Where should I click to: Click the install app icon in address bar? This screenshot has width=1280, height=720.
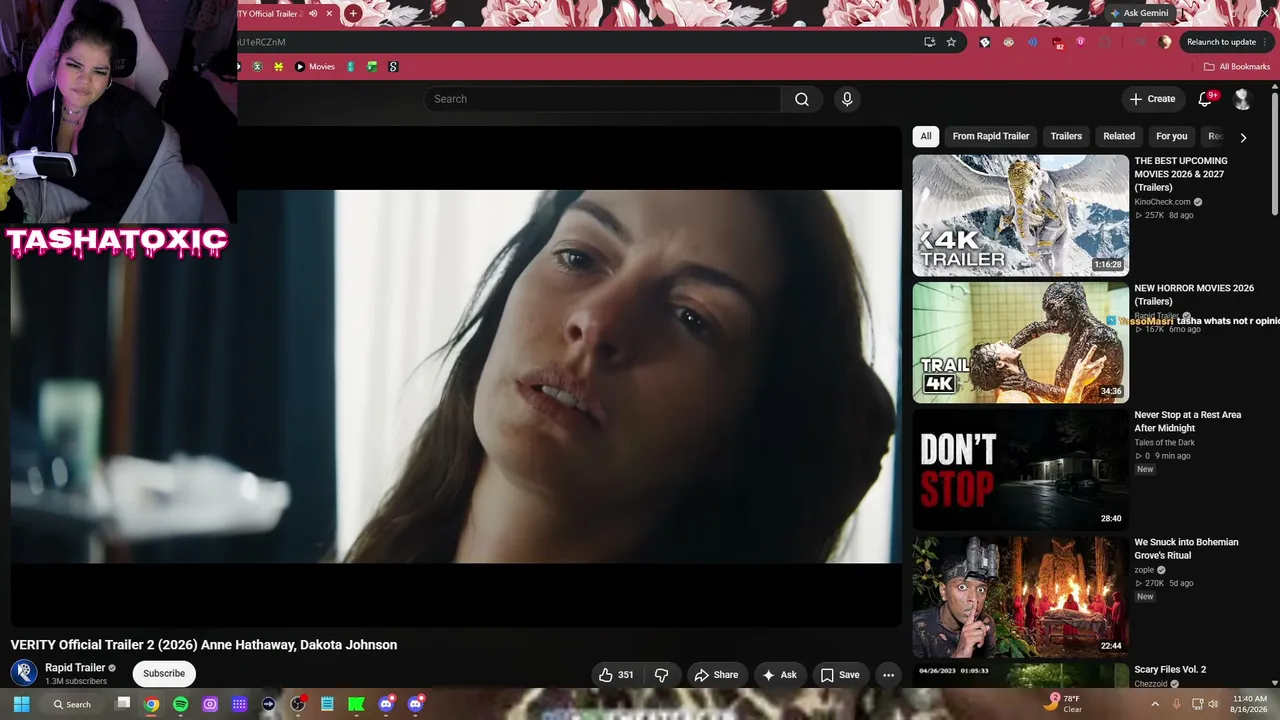pos(929,42)
